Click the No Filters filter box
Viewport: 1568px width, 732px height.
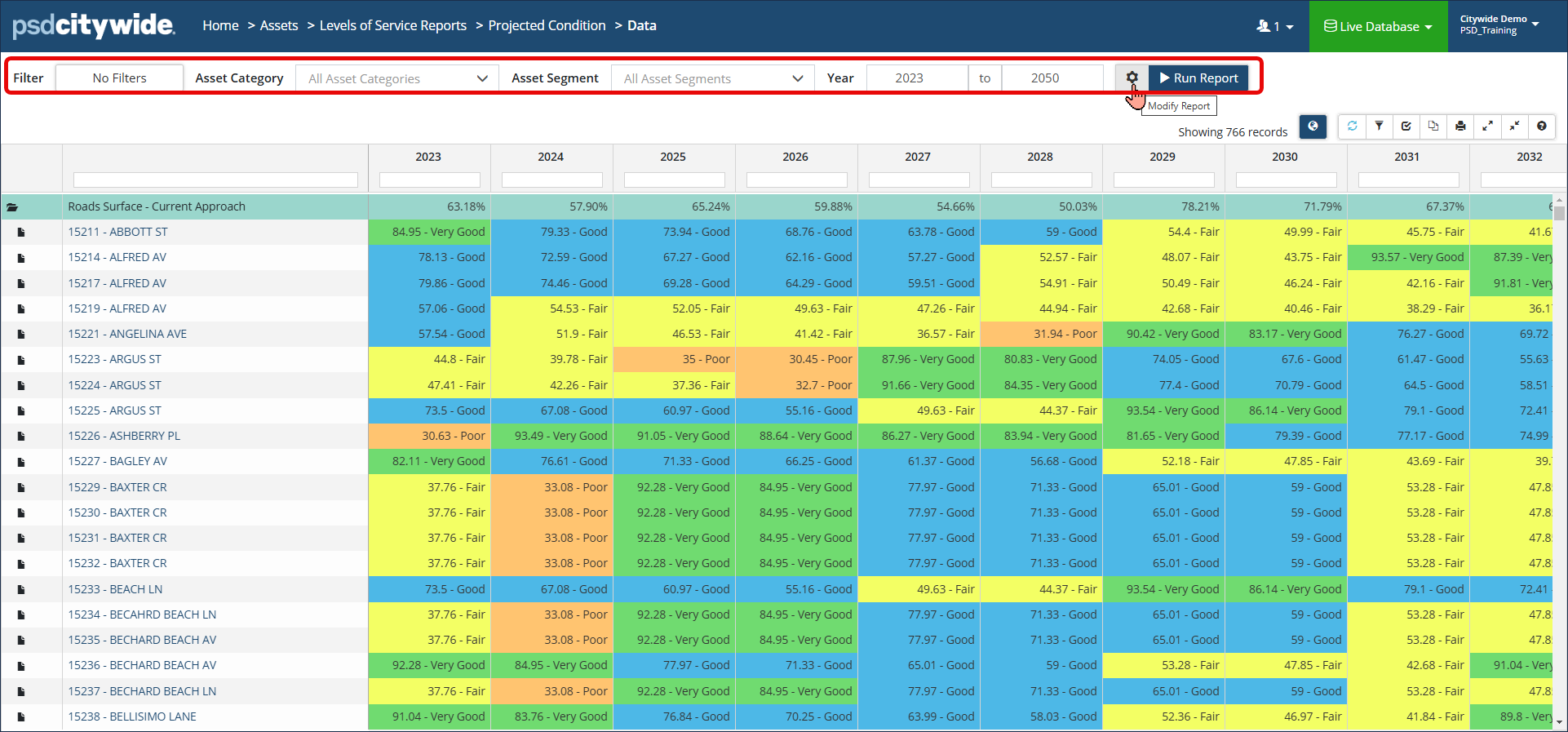(119, 78)
